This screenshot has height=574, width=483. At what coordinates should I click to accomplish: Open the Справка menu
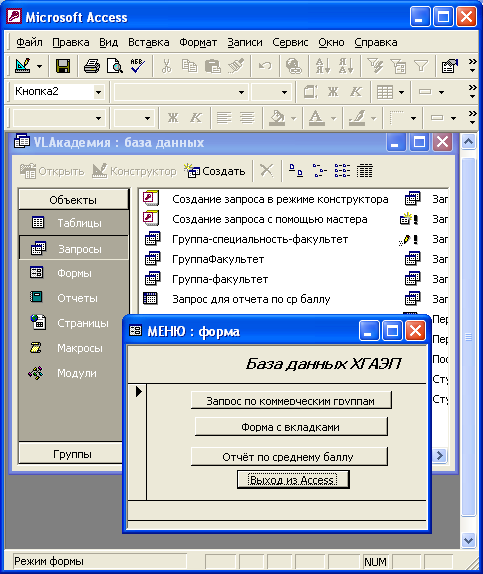pos(376,42)
